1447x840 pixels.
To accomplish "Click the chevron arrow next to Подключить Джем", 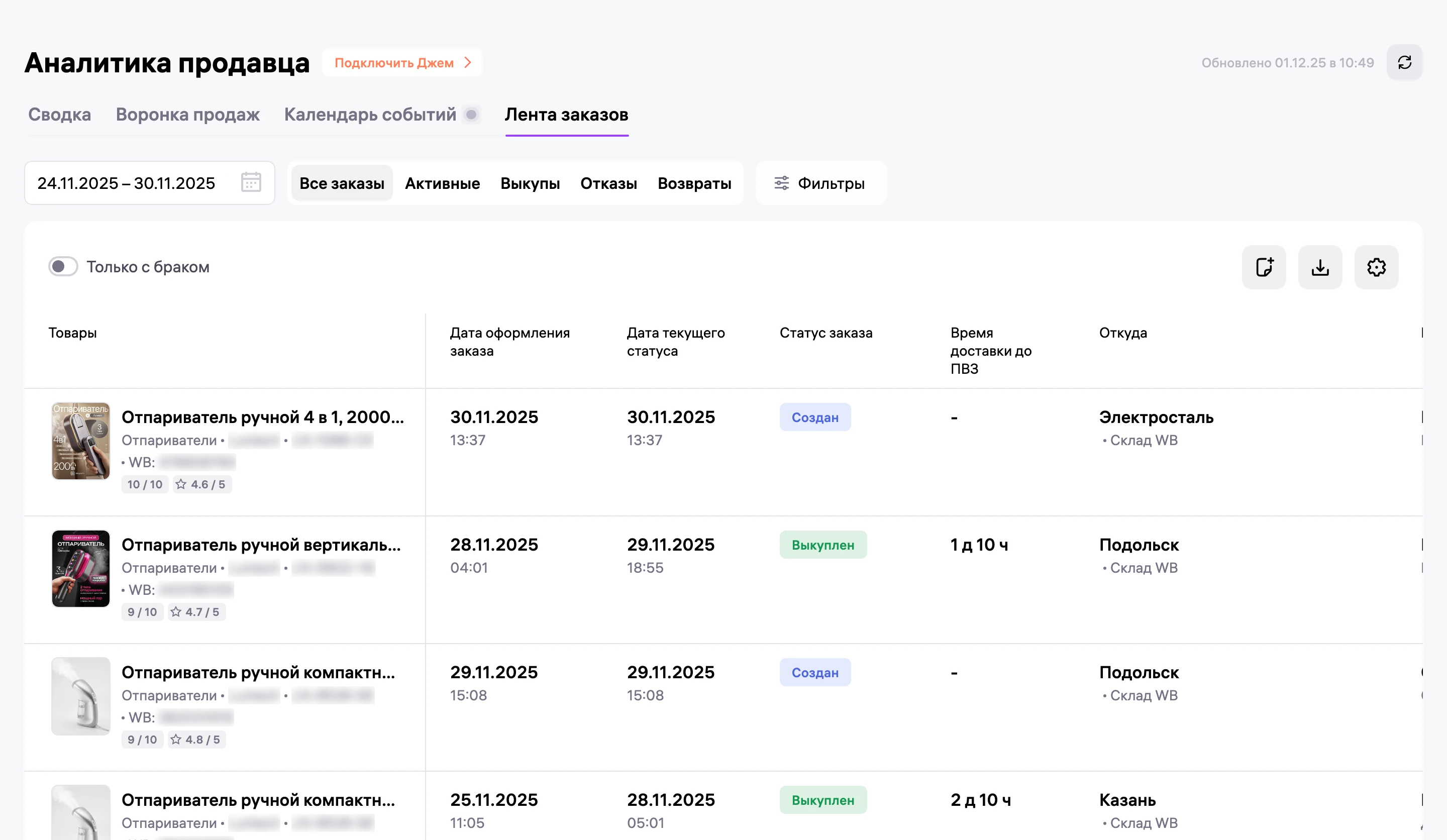I will 468,63.
